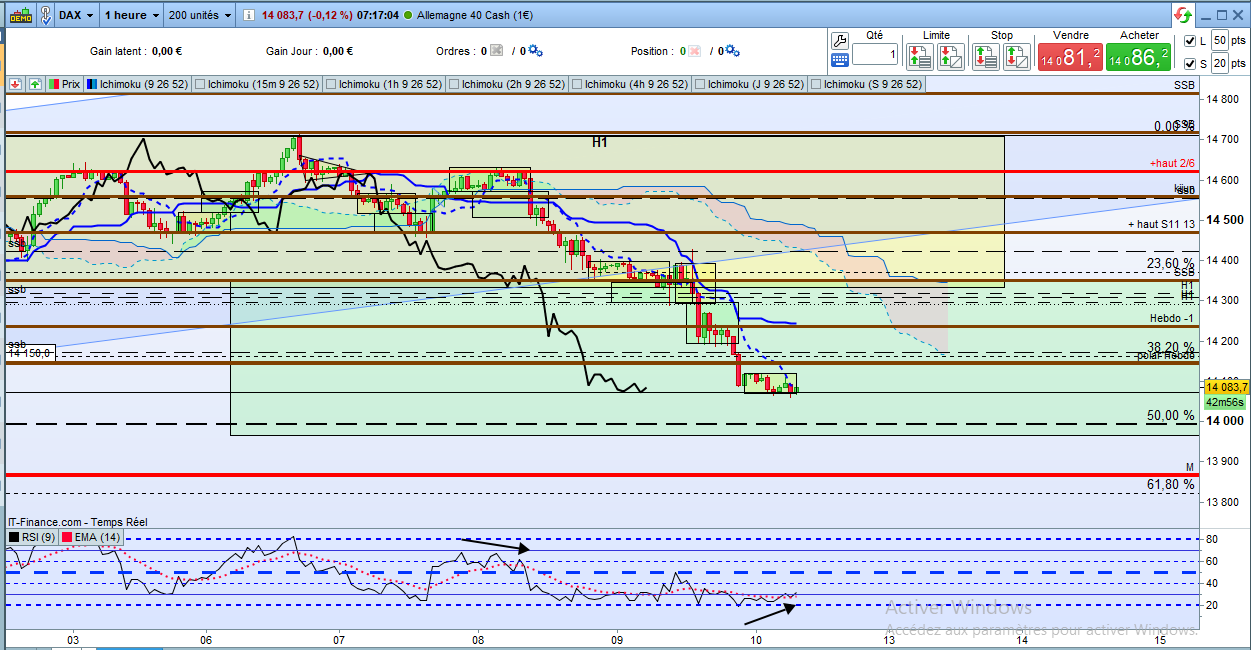
Task: Toggle the S stop checkbox
Action: click(x=1189, y=64)
